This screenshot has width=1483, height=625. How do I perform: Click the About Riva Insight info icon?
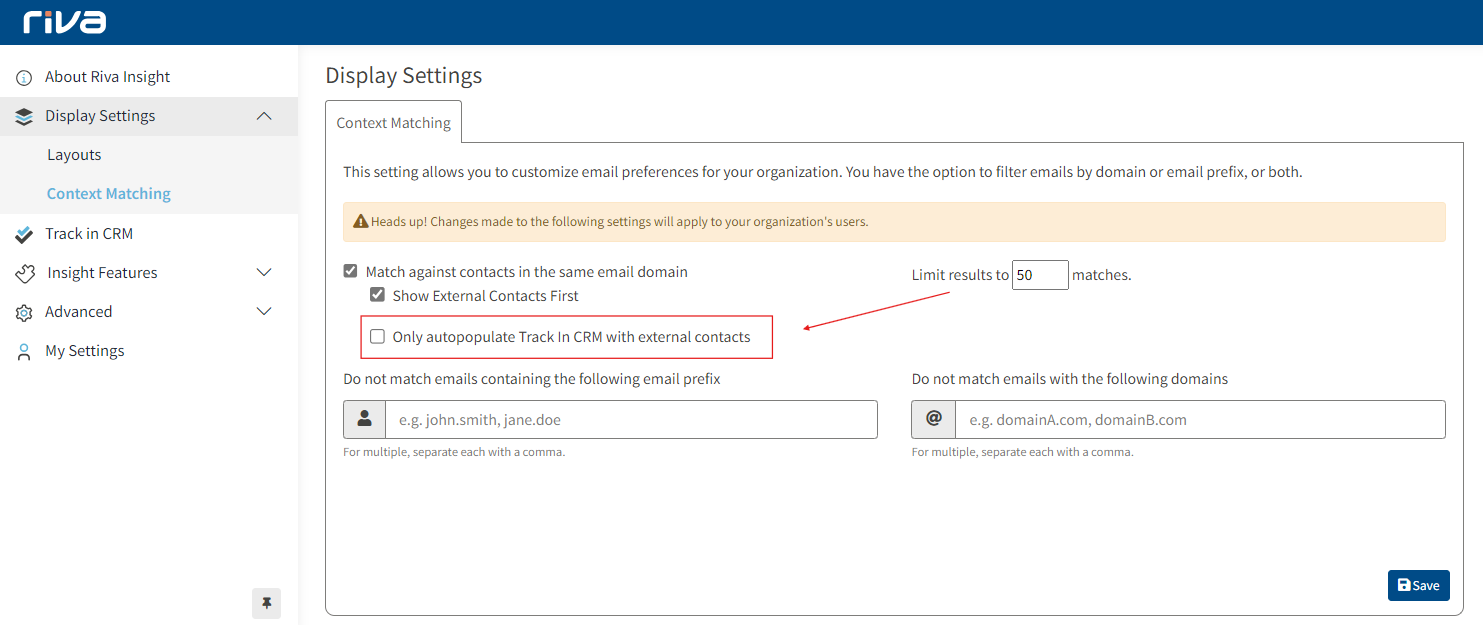pyautogui.click(x=24, y=77)
